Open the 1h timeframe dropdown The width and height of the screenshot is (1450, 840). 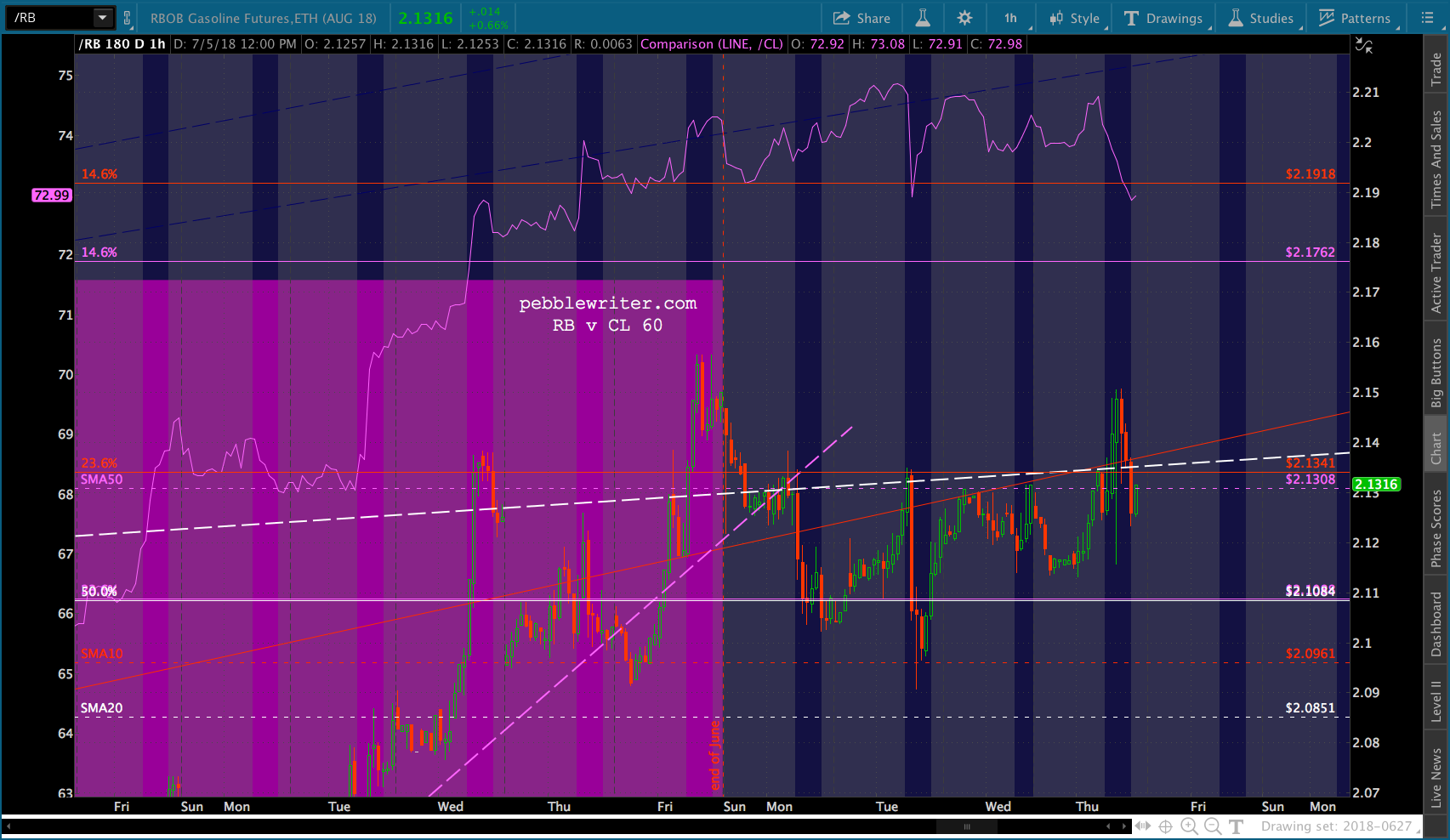1010,18
